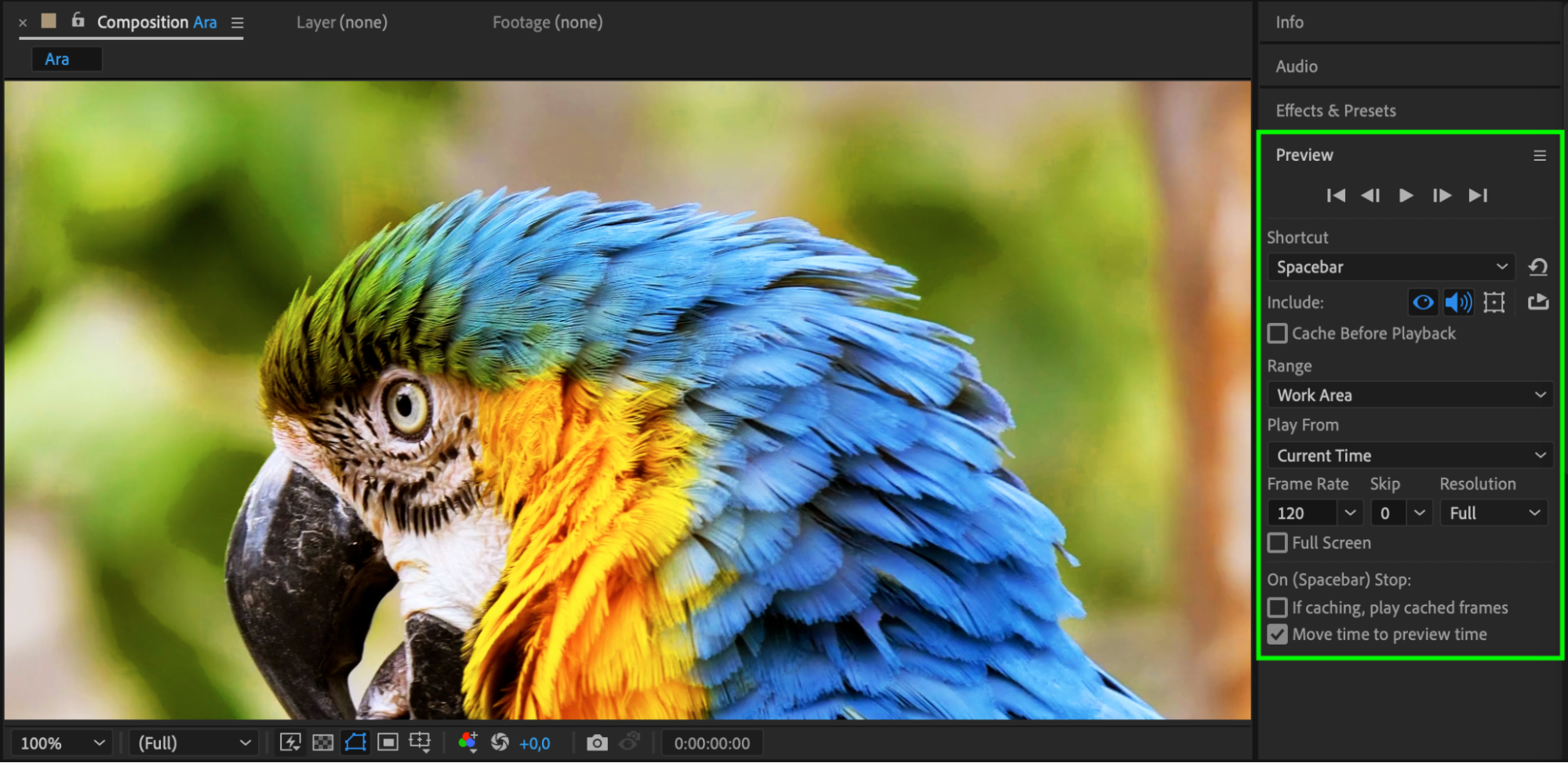Jump to first frame in Preview
1568x763 pixels.
pyautogui.click(x=1336, y=195)
